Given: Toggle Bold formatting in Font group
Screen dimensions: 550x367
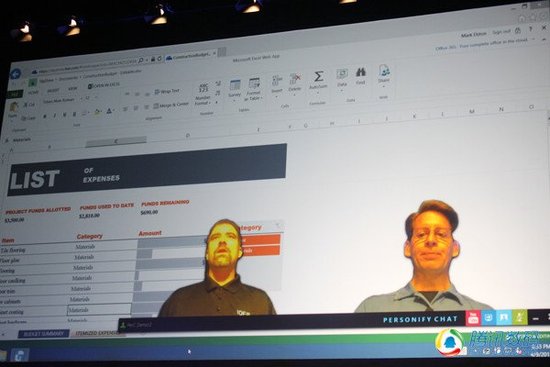Looking at the screenshot, I should pos(45,116).
